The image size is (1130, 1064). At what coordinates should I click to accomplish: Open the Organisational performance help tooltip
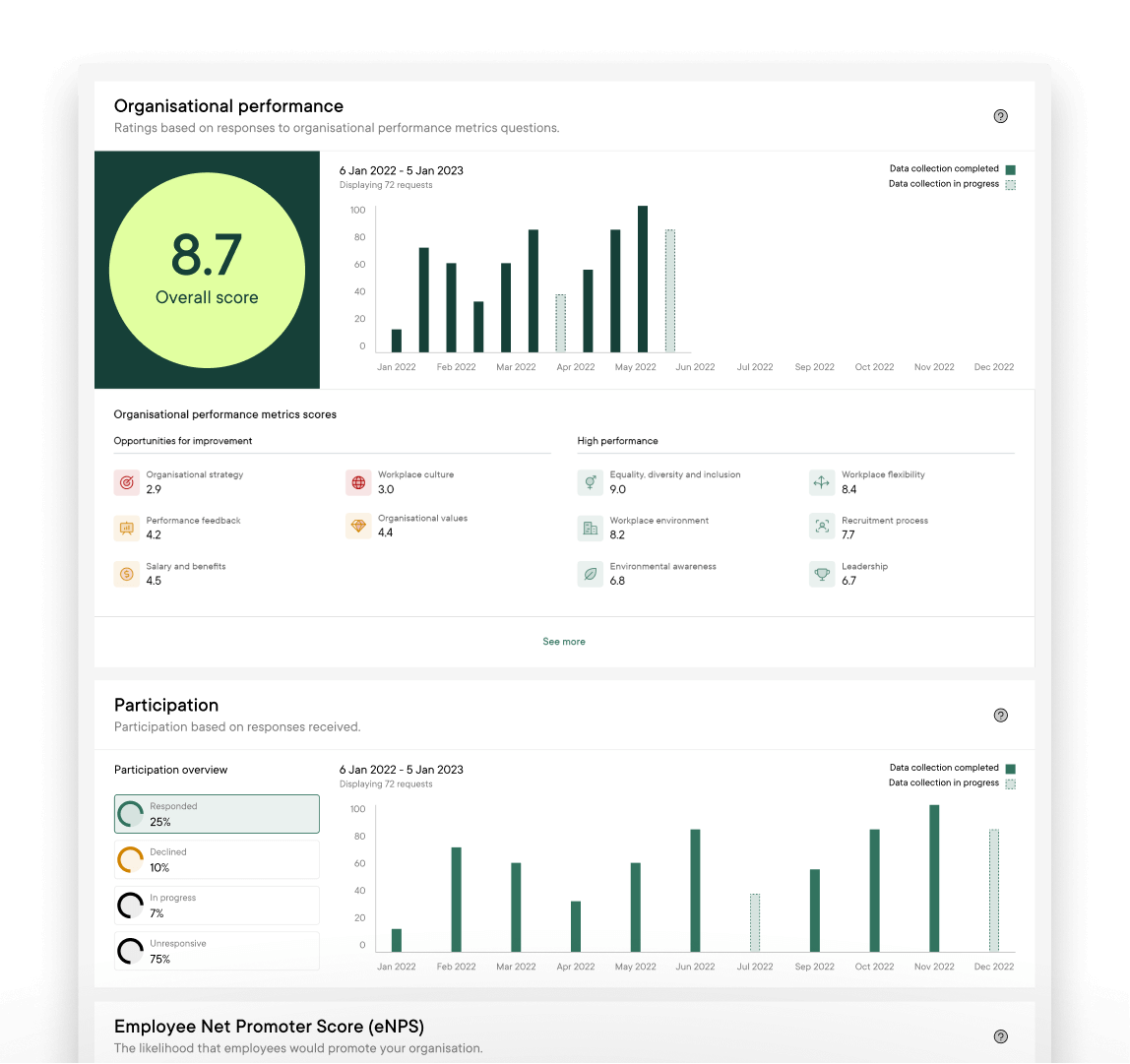pos(1001,116)
